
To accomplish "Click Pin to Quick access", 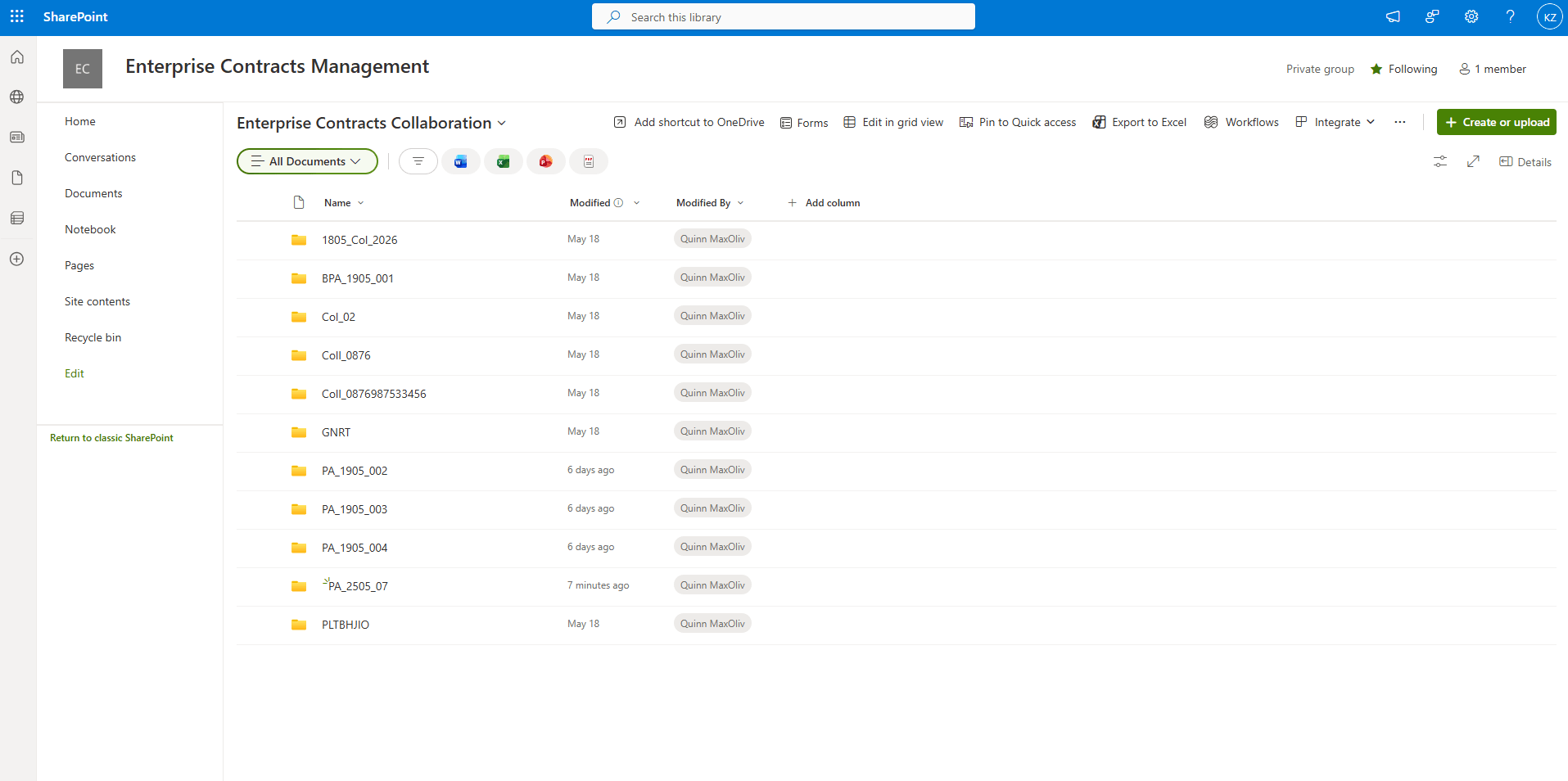I will pos(1018,122).
